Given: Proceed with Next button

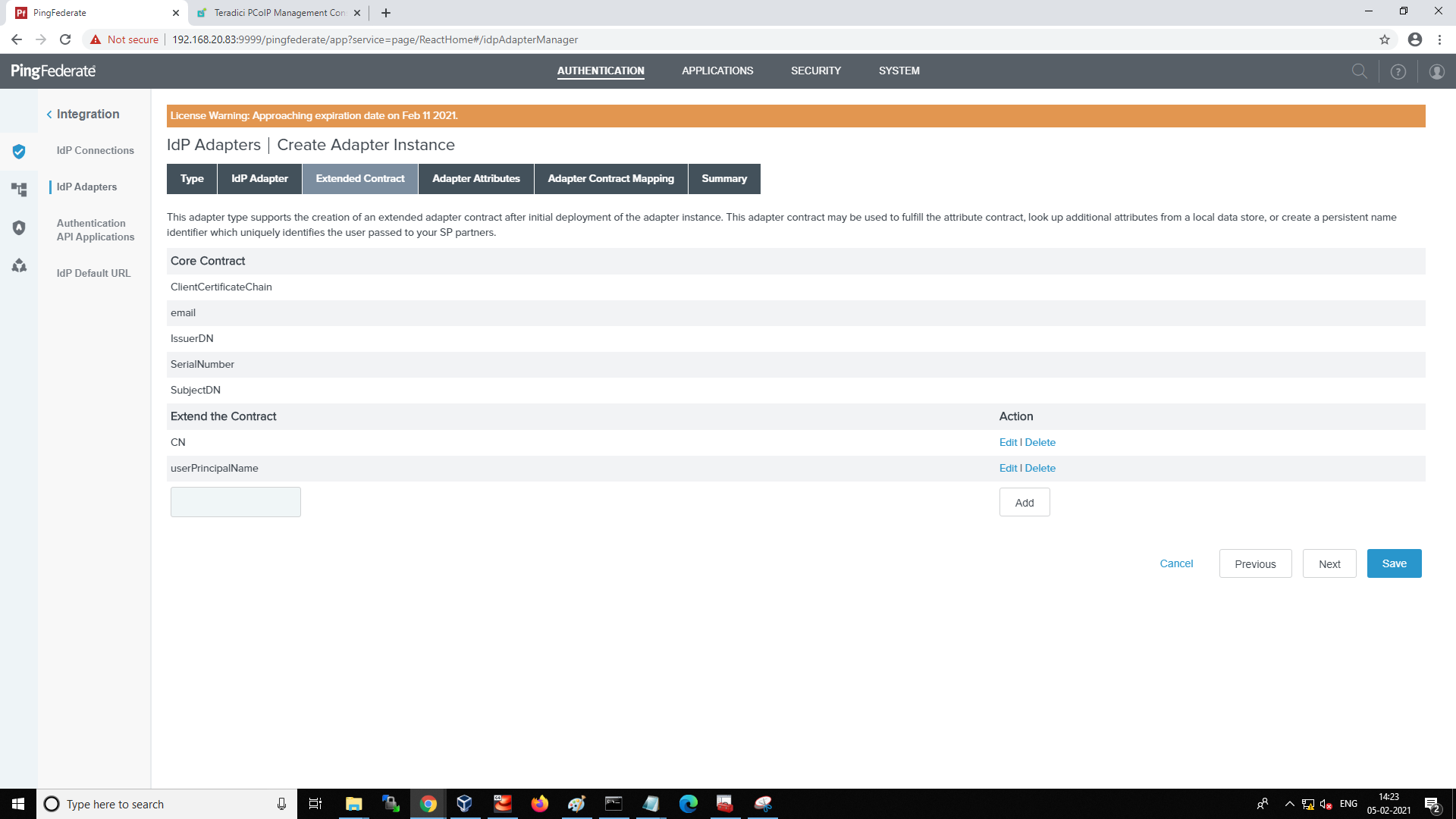Looking at the screenshot, I should click(x=1329, y=563).
